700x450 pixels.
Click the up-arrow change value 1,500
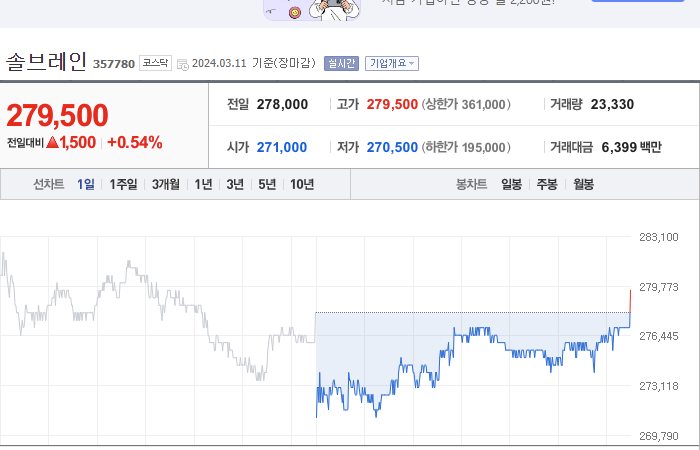(71, 143)
